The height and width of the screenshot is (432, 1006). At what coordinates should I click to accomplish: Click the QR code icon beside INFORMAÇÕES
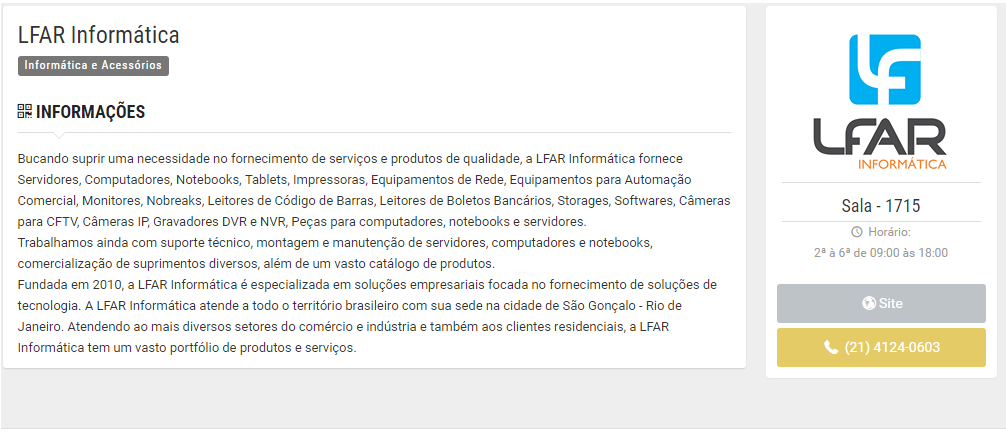pos(24,112)
